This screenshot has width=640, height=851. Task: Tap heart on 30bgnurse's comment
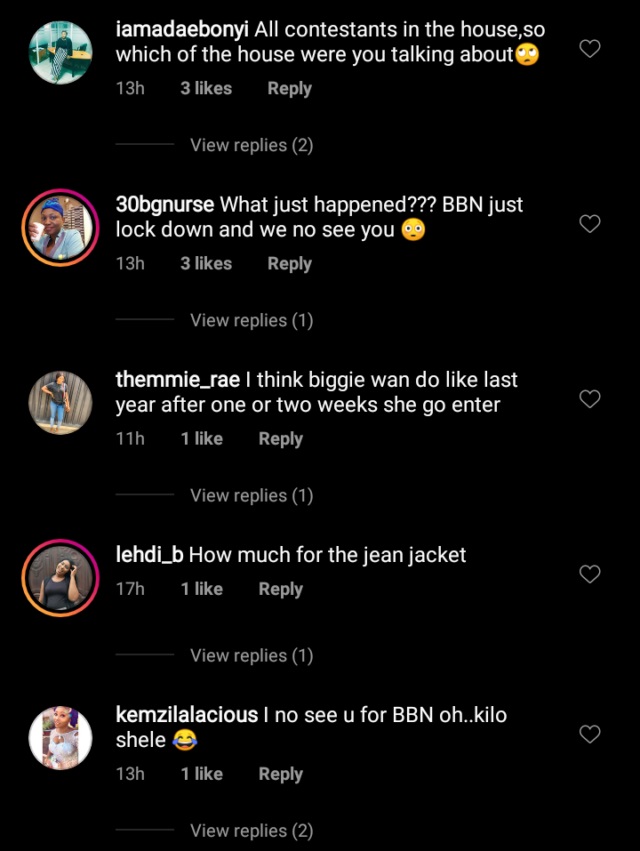[590, 224]
